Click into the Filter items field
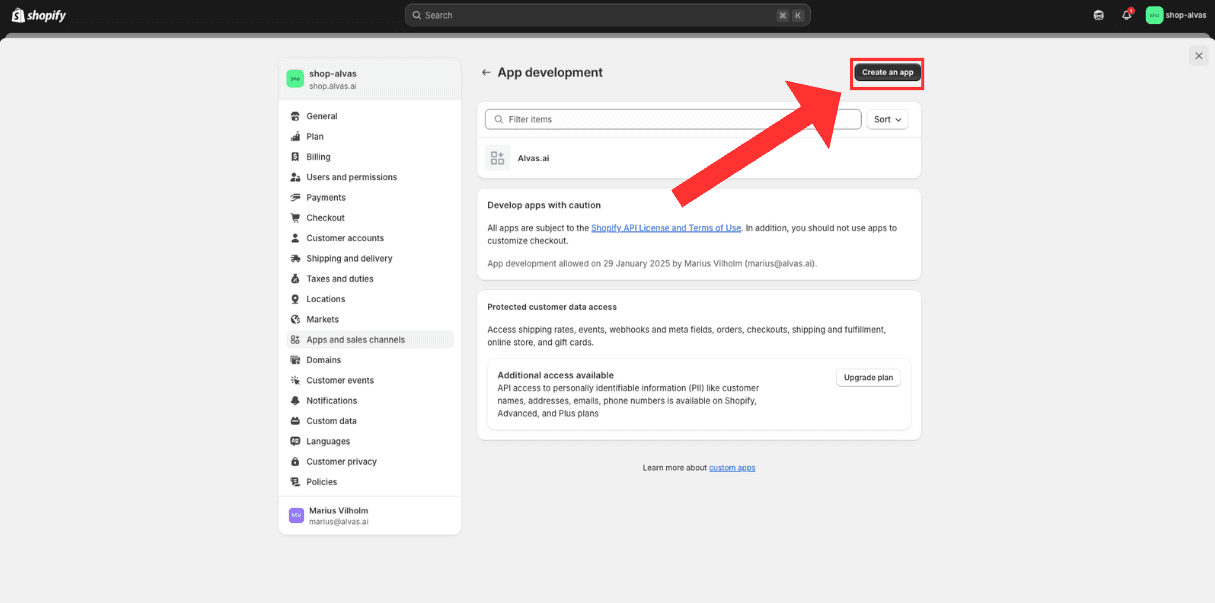The width and height of the screenshot is (1215, 603). (x=673, y=119)
